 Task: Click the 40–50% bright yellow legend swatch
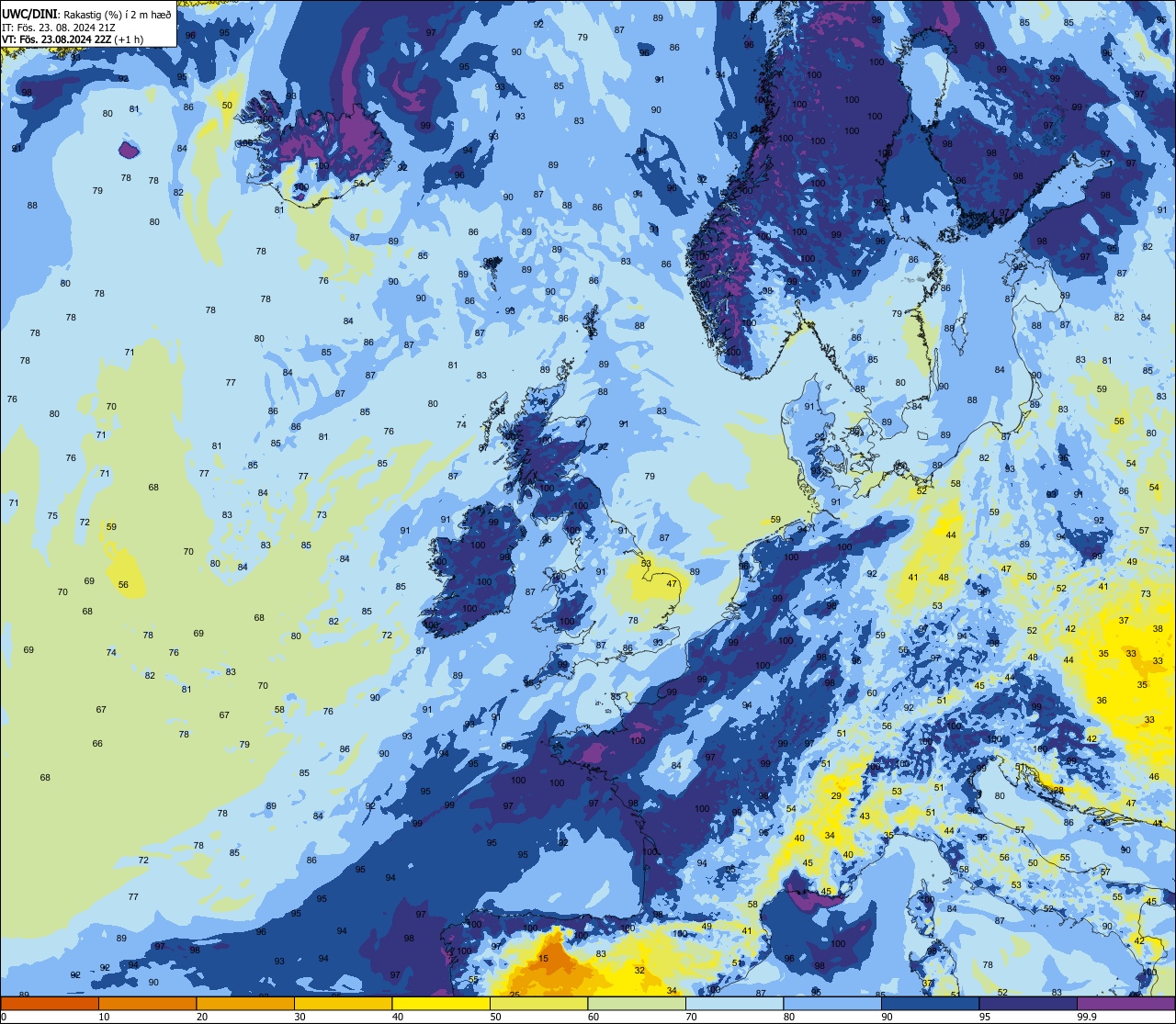click(441, 1003)
